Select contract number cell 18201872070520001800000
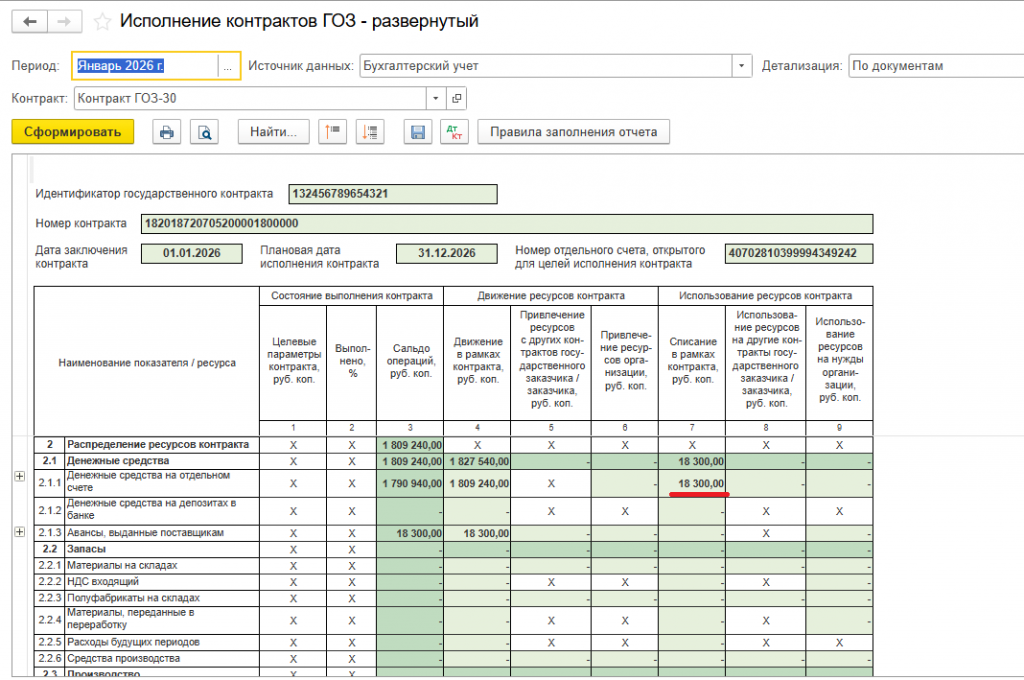Image resolution: width=1024 pixels, height=680 pixels. click(507, 223)
